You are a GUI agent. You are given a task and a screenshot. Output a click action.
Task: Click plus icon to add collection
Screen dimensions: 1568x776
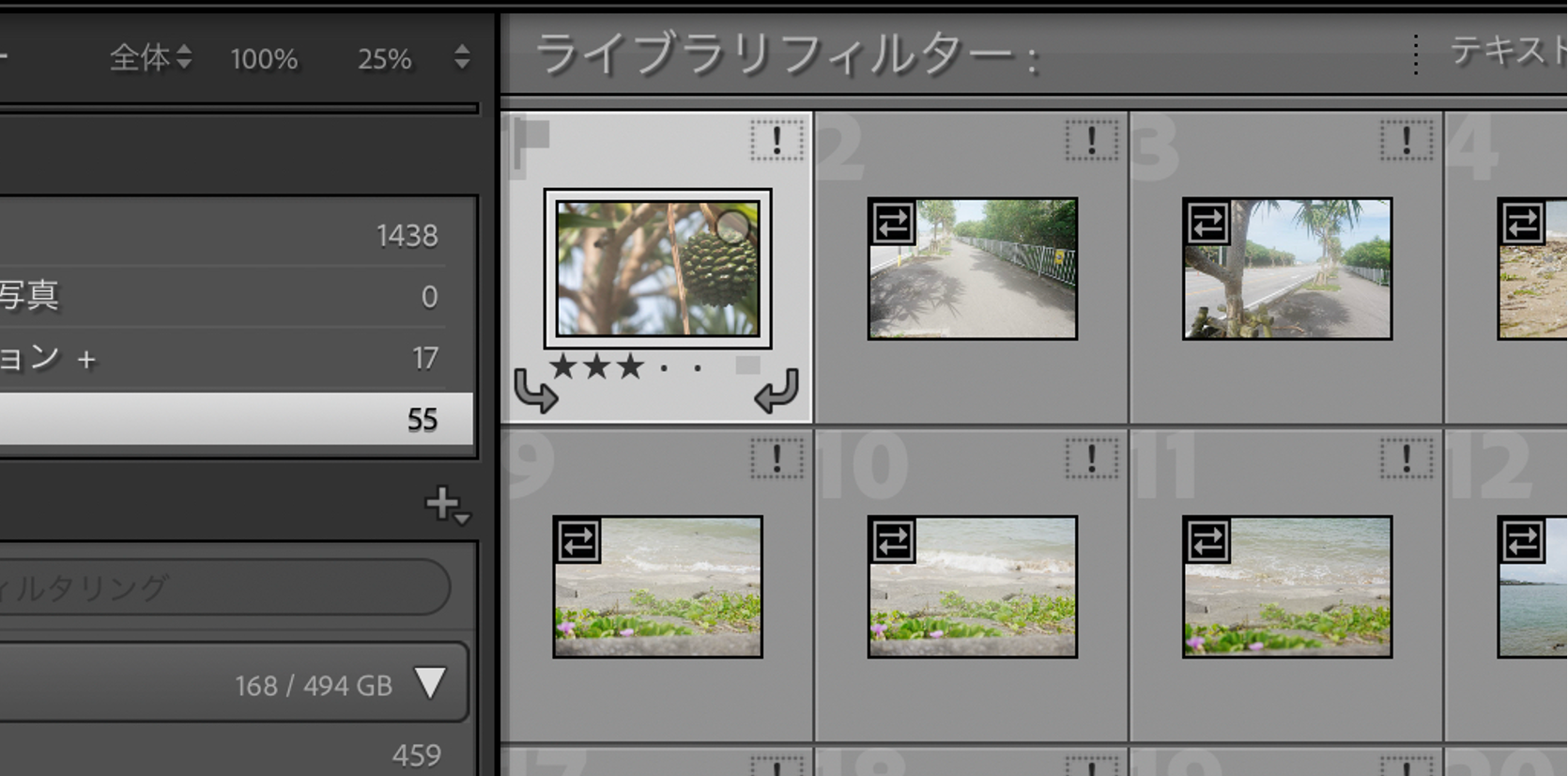click(446, 505)
